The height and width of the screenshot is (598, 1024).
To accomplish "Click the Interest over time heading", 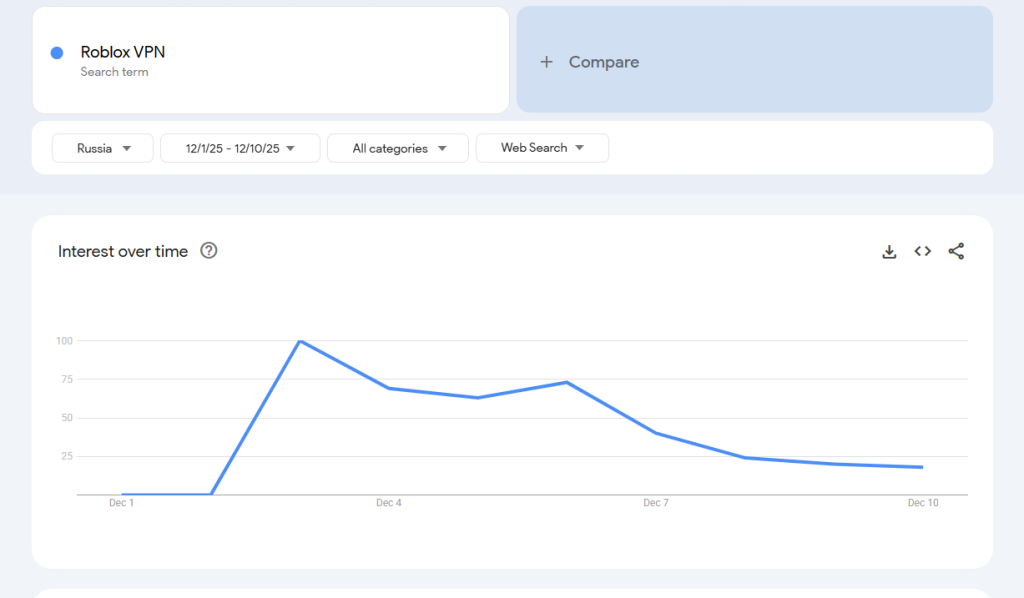I will coord(123,252).
